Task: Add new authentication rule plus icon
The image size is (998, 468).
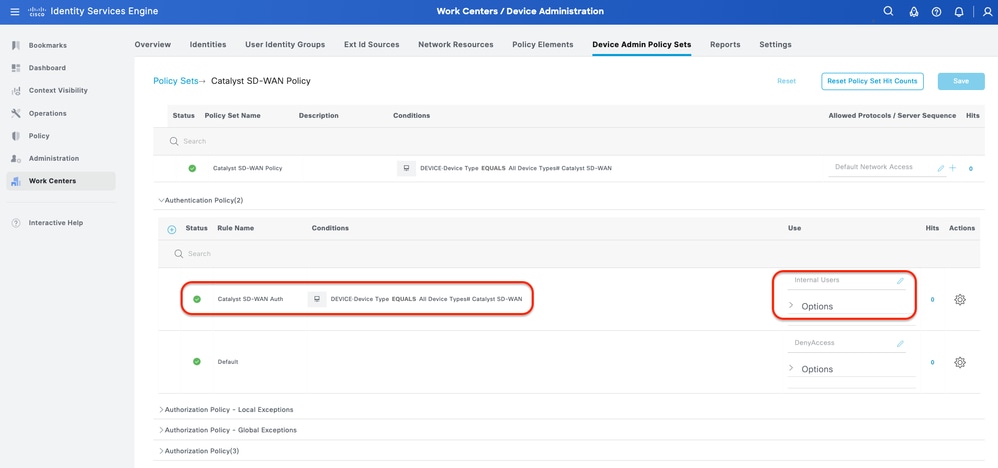Action: pos(171,229)
